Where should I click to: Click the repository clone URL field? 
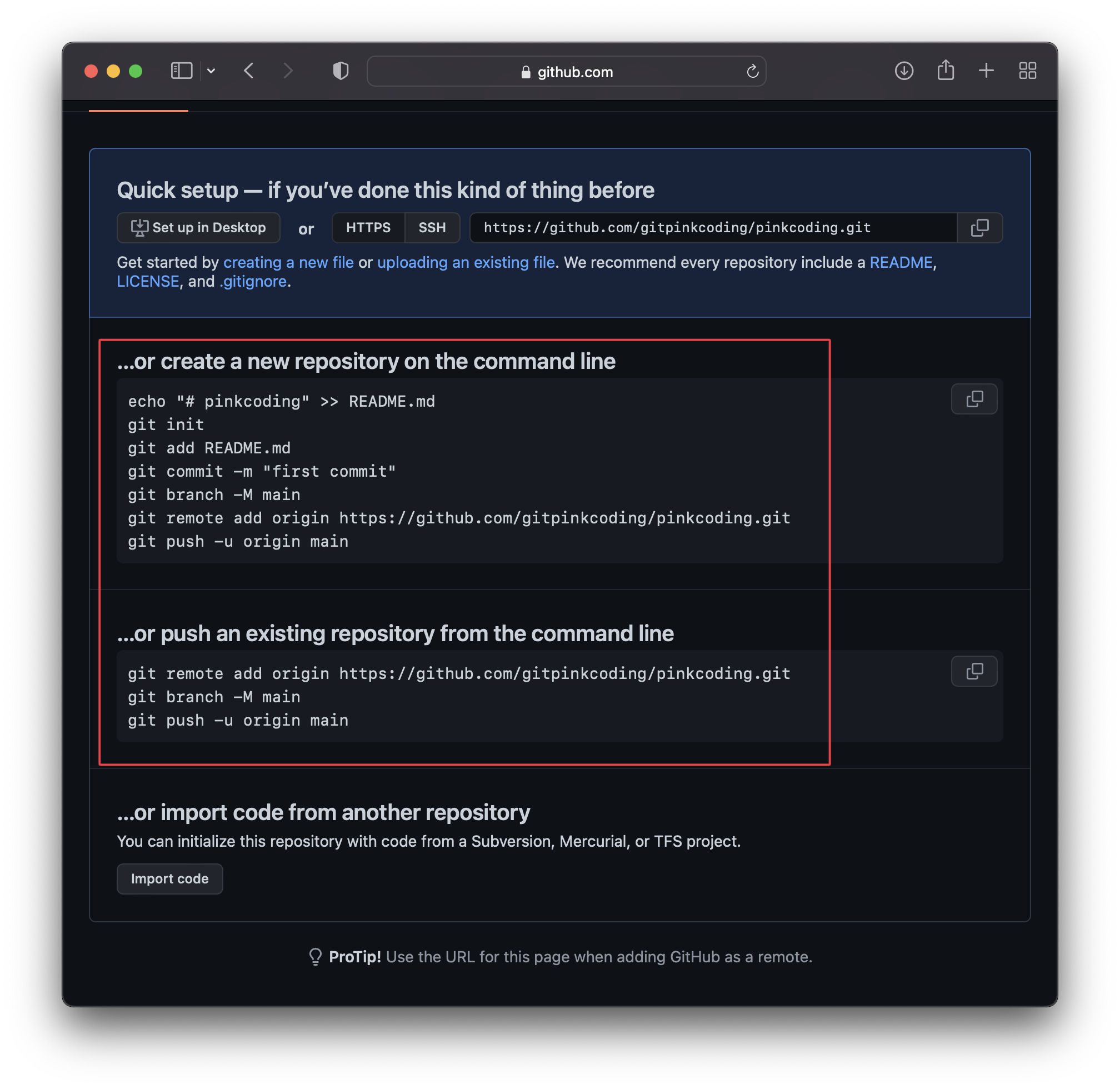point(713,228)
